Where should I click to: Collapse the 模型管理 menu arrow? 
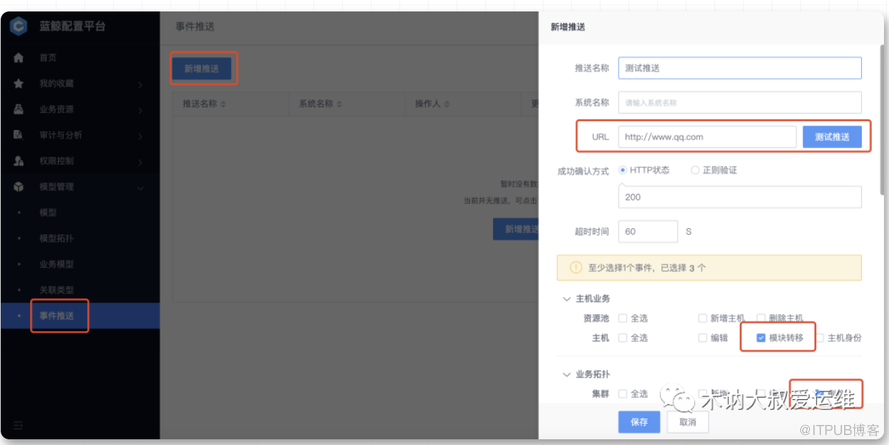point(140,187)
